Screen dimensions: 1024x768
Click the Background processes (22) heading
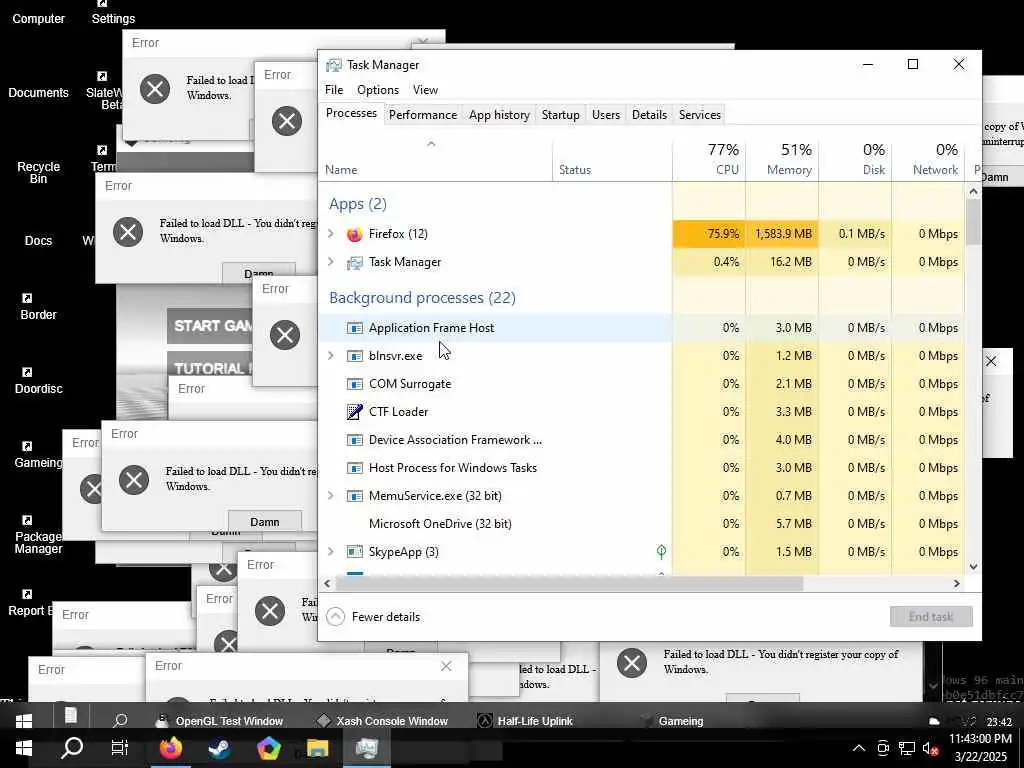[x=422, y=298]
